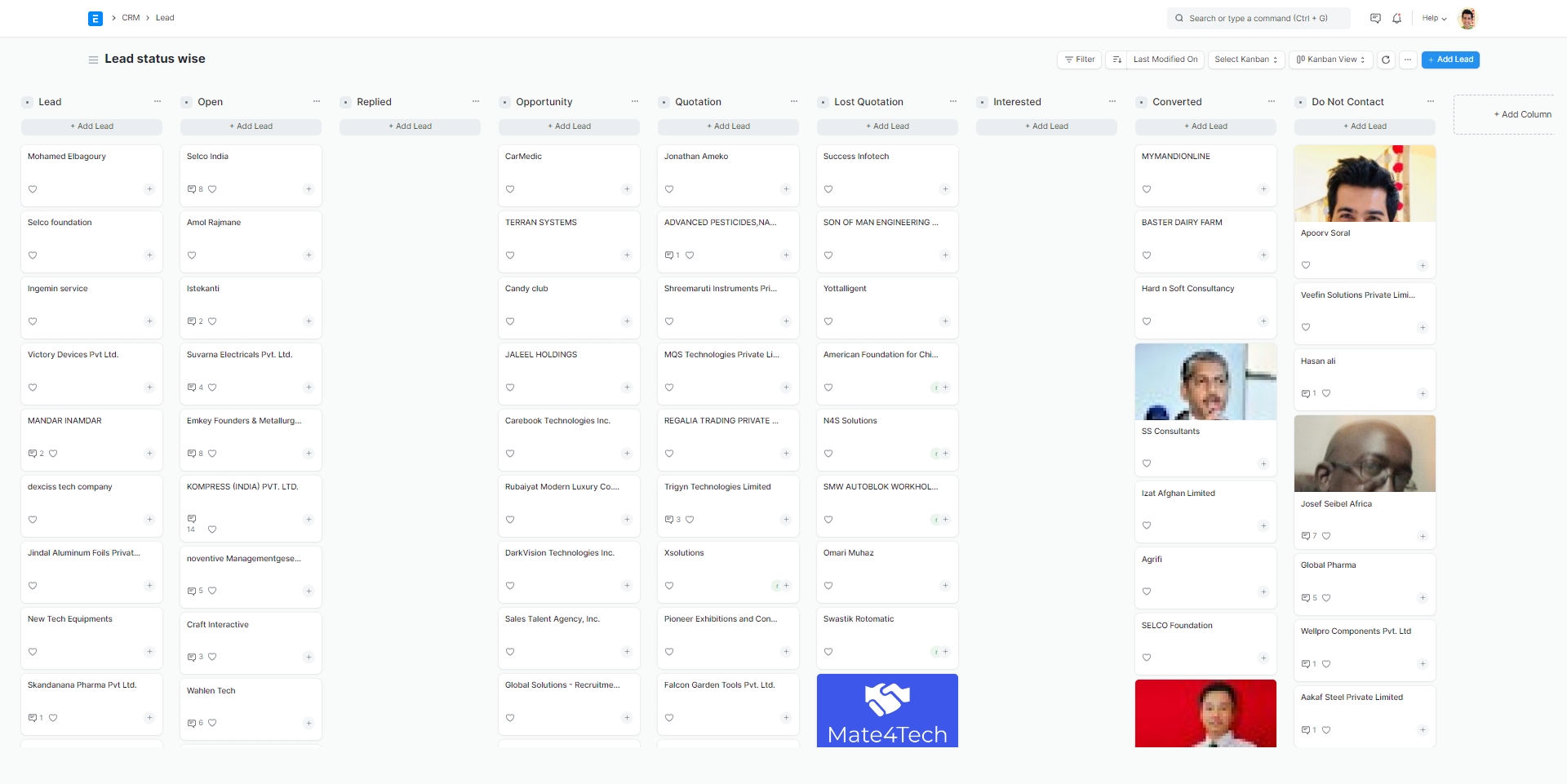Open the Opportunity column options menu

(x=635, y=102)
